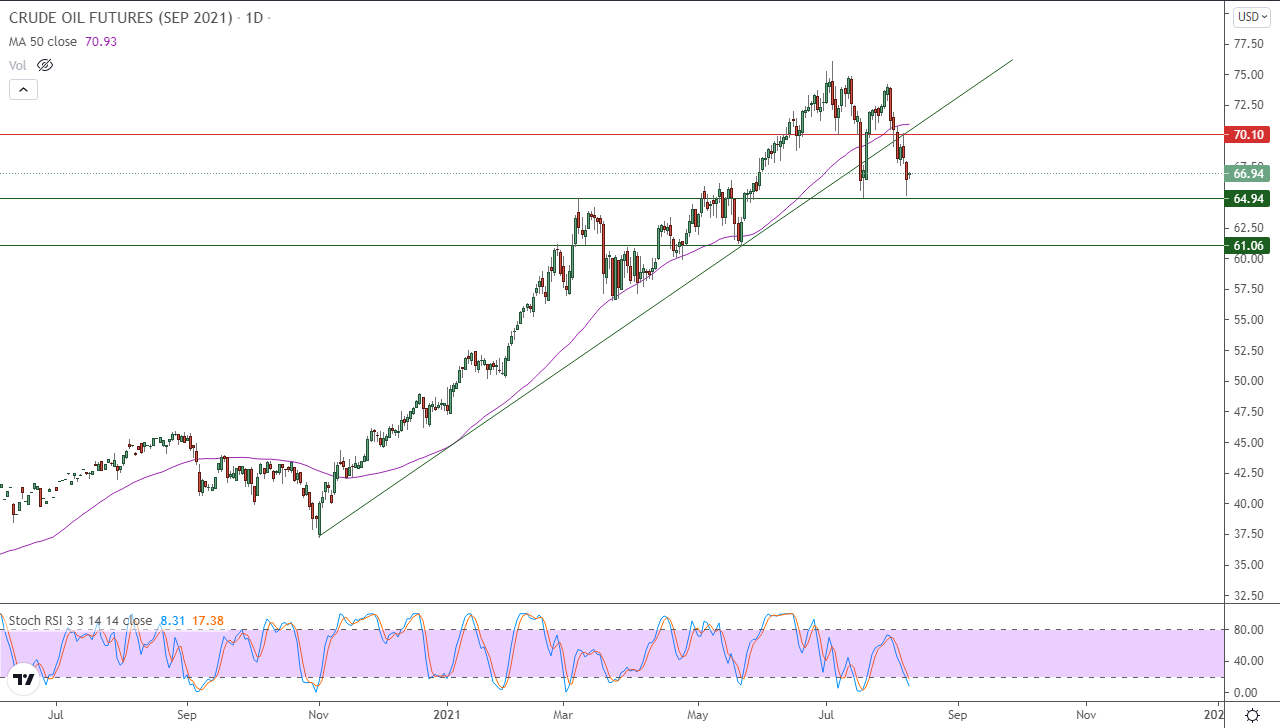Click the Vol indicator label

tap(17, 65)
